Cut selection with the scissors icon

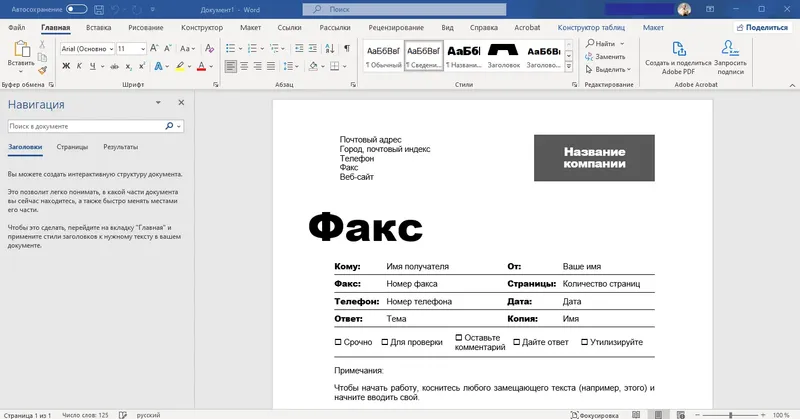pyautogui.click(x=42, y=45)
